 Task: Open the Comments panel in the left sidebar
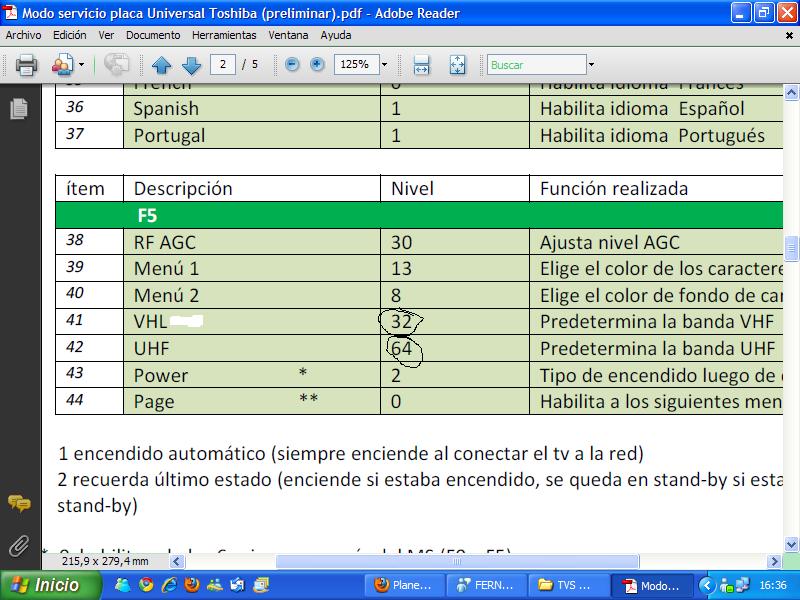[x=19, y=503]
